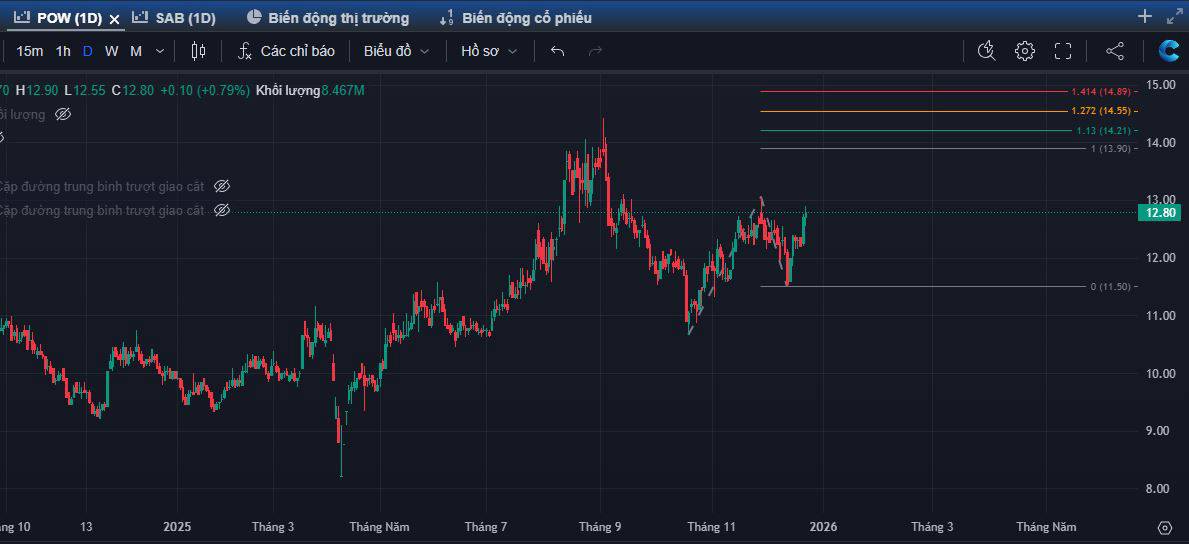This screenshot has width=1189, height=544.
Task: Click the quick search lightning icon
Action: coord(986,51)
